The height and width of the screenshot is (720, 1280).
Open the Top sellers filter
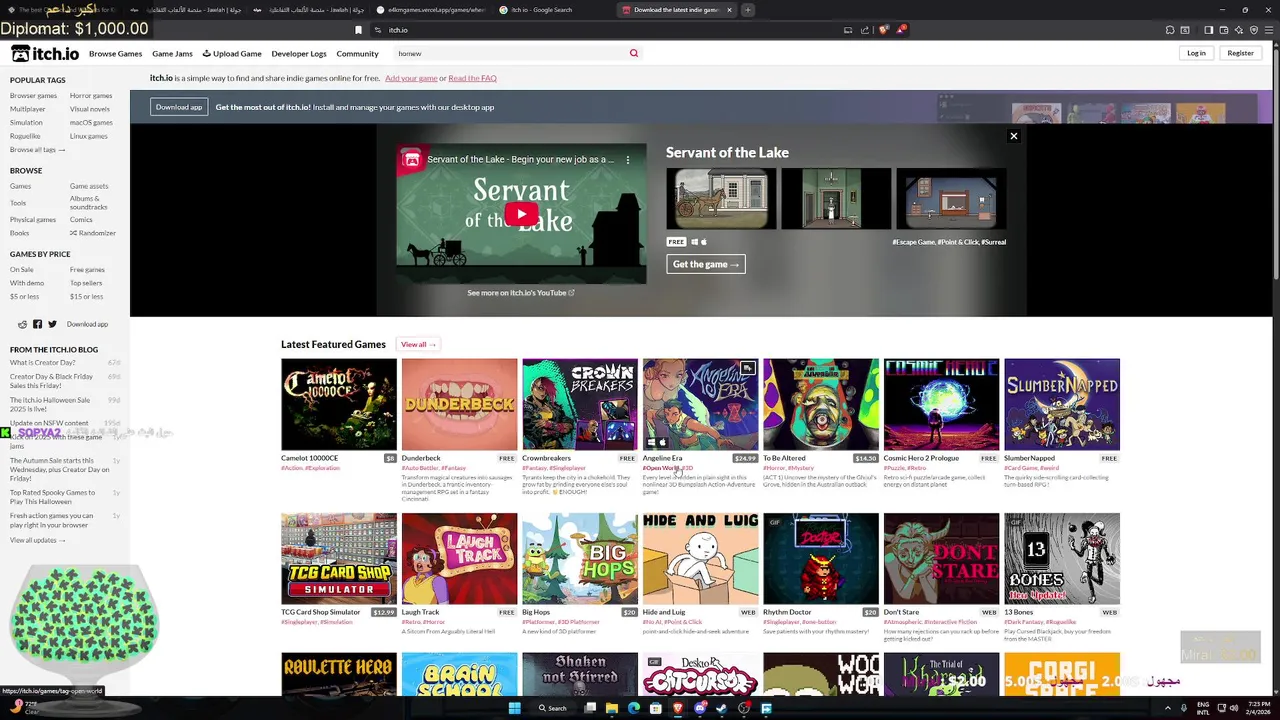click(x=86, y=283)
